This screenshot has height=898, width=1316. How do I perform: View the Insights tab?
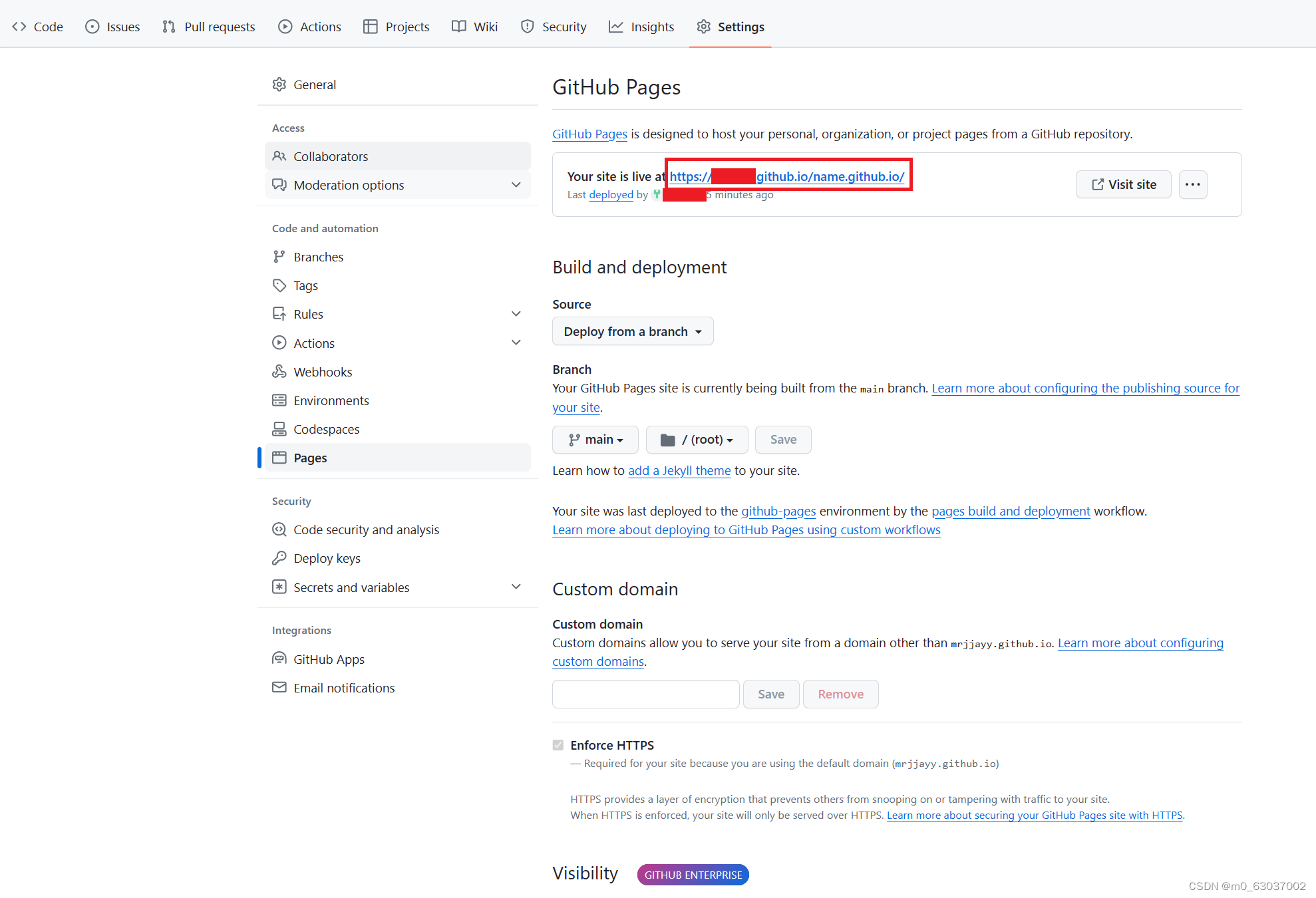pos(641,27)
